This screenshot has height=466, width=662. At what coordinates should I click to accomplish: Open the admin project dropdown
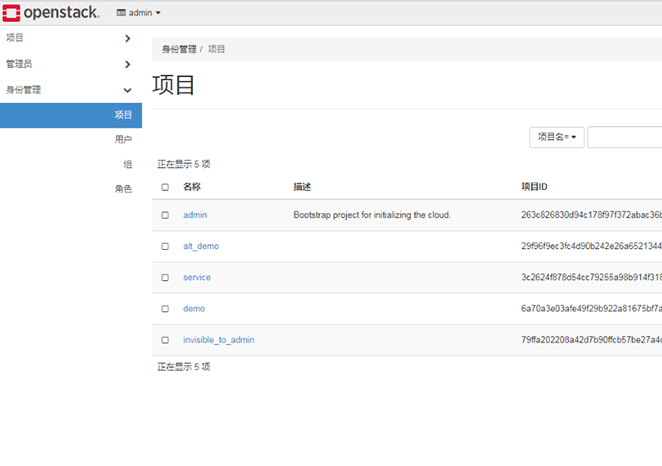139,13
